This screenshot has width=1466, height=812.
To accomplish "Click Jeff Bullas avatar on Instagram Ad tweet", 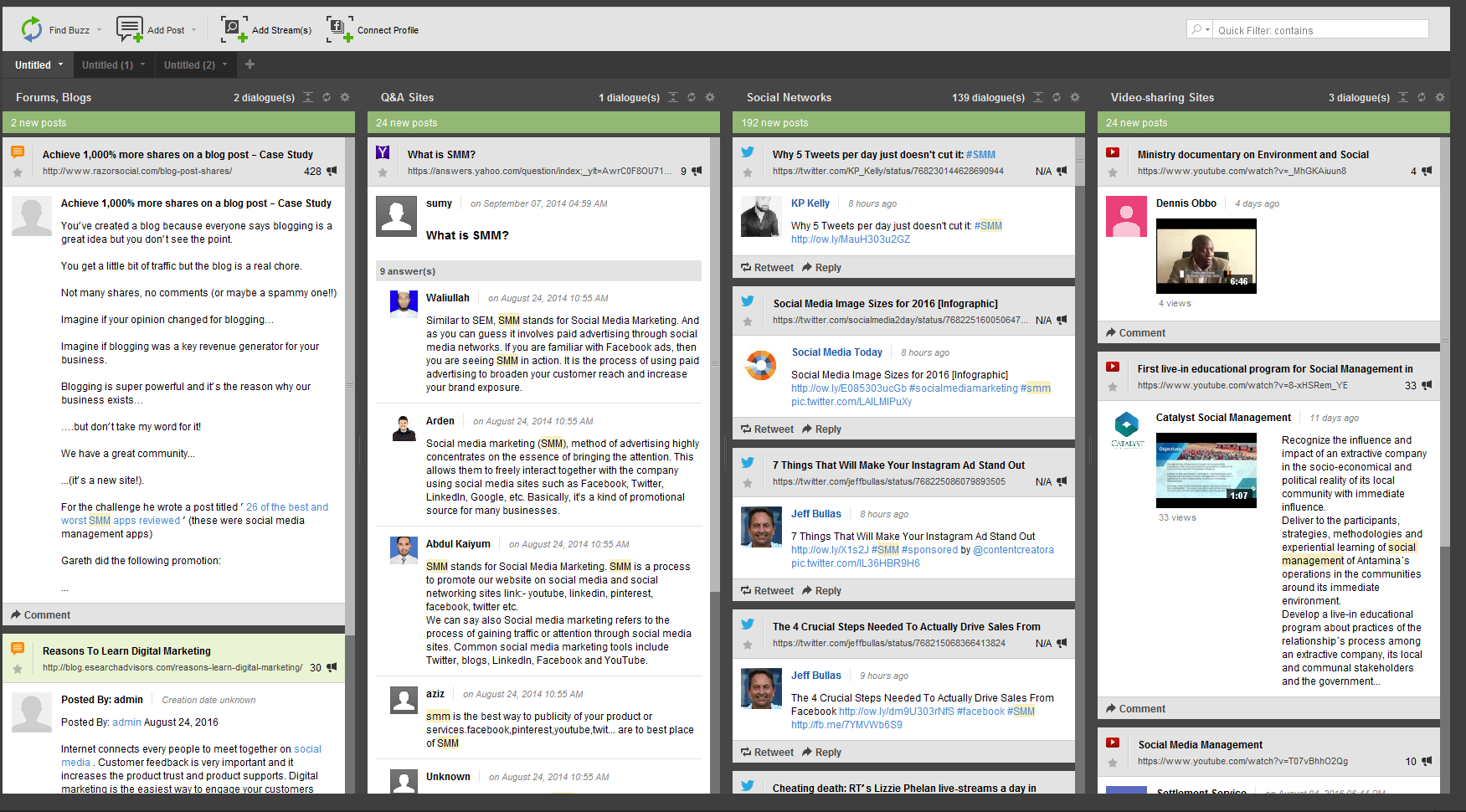I will pyautogui.click(x=761, y=527).
